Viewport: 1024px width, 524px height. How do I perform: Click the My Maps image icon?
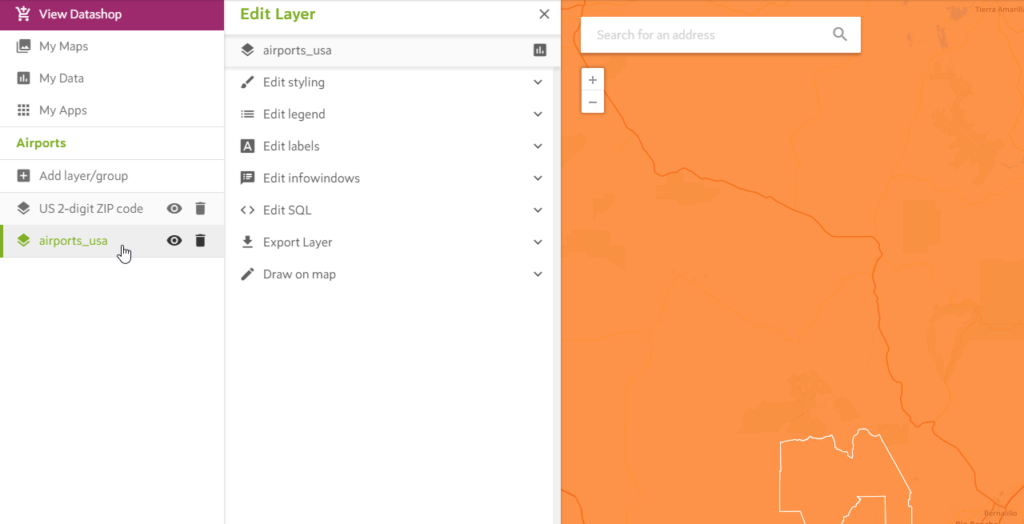tap(24, 46)
